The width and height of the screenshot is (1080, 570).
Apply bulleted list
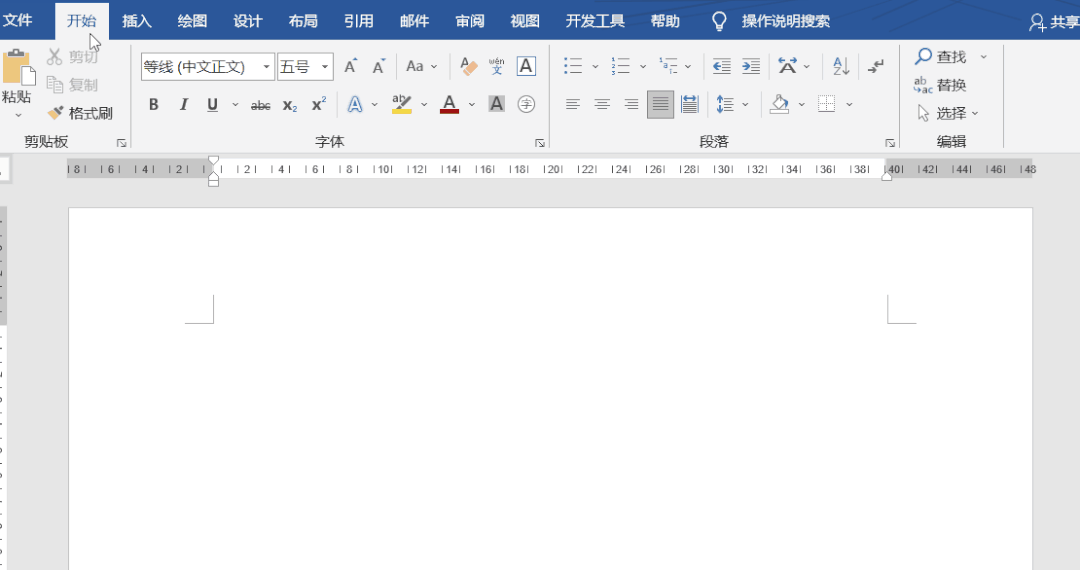point(573,66)
